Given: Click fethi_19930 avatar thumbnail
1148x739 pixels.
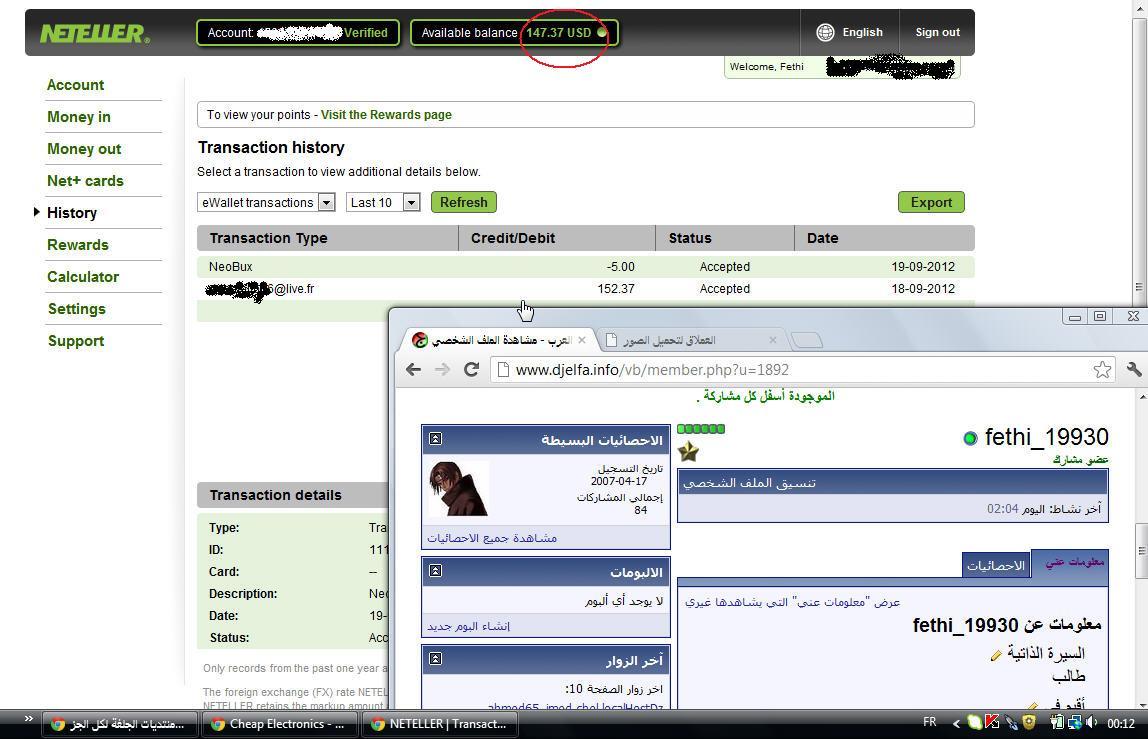Looking at the screenshot, I should (458, 489).
